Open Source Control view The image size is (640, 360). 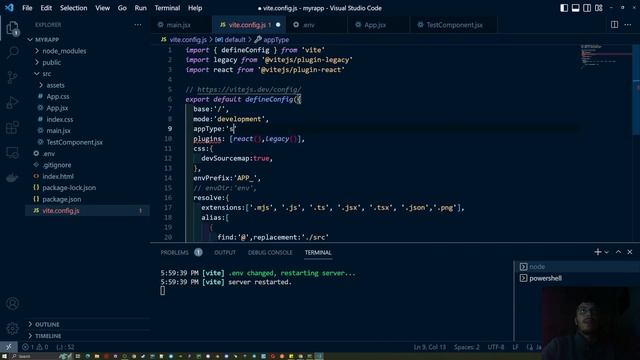[13, 77]
